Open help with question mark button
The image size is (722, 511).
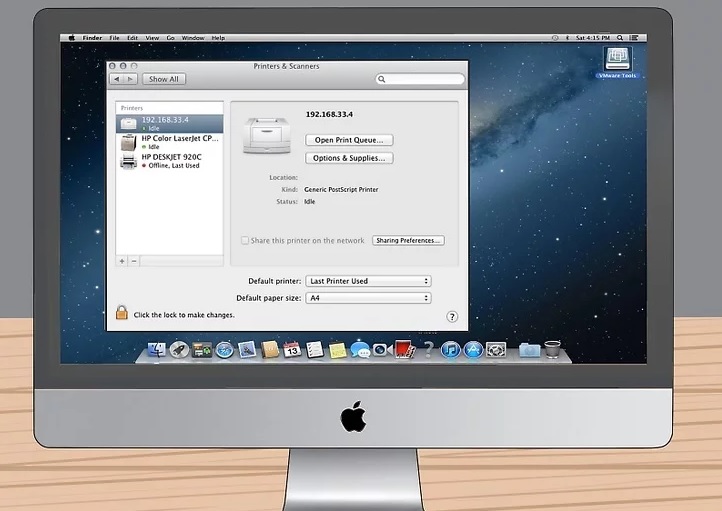pos(452,317)
